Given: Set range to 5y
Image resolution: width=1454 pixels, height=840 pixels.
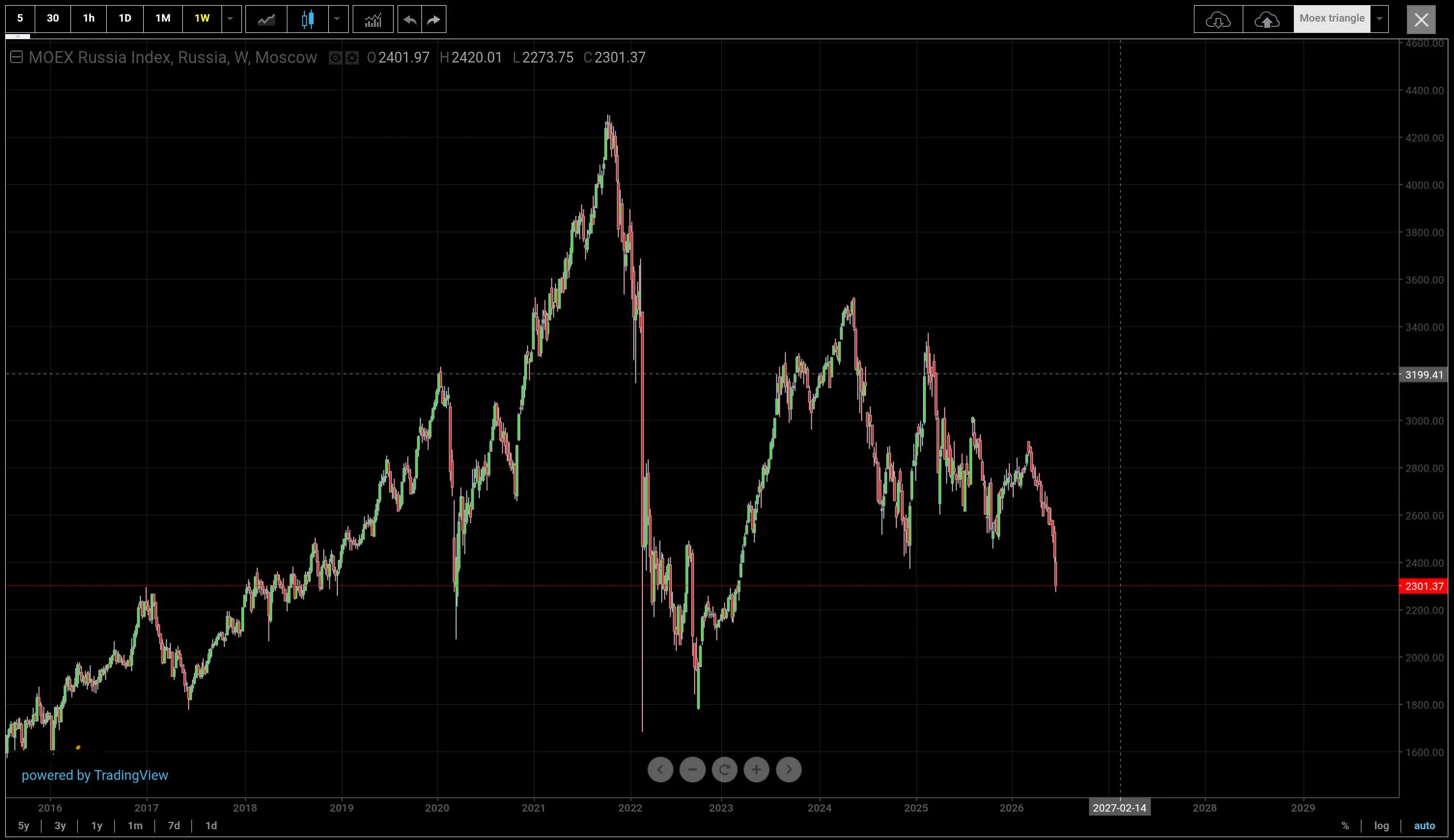Looking at the screenshot, I should [x=24, y=826].
